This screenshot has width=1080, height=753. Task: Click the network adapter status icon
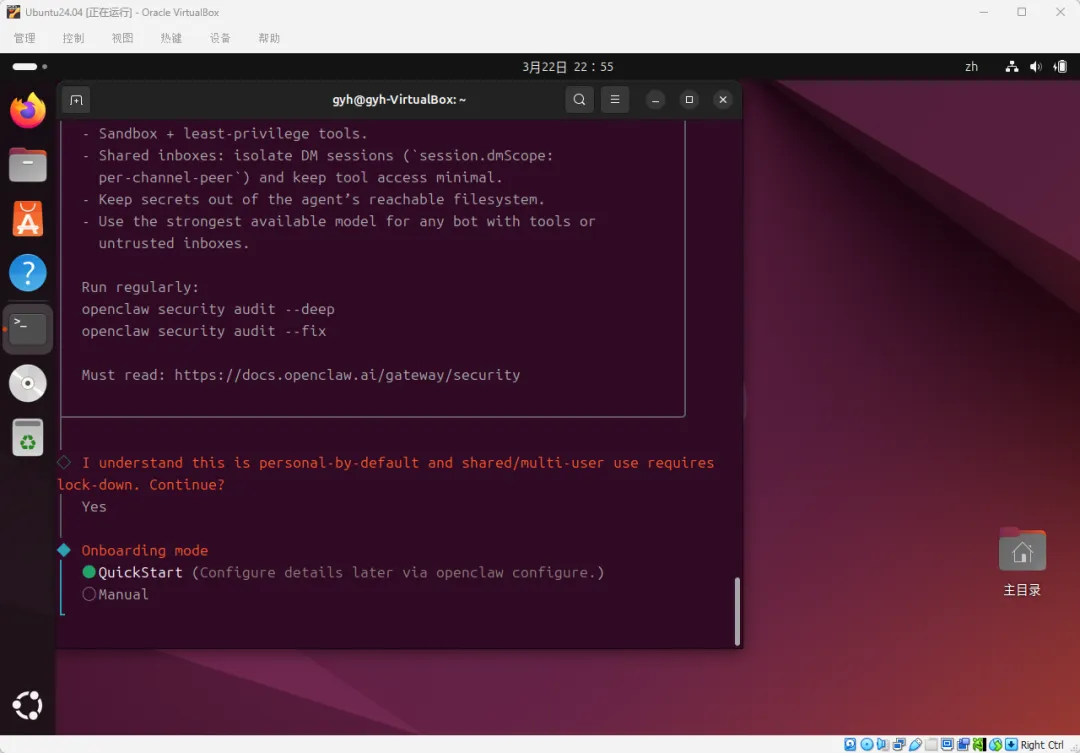pyautogui.click(x=899, y=744)
